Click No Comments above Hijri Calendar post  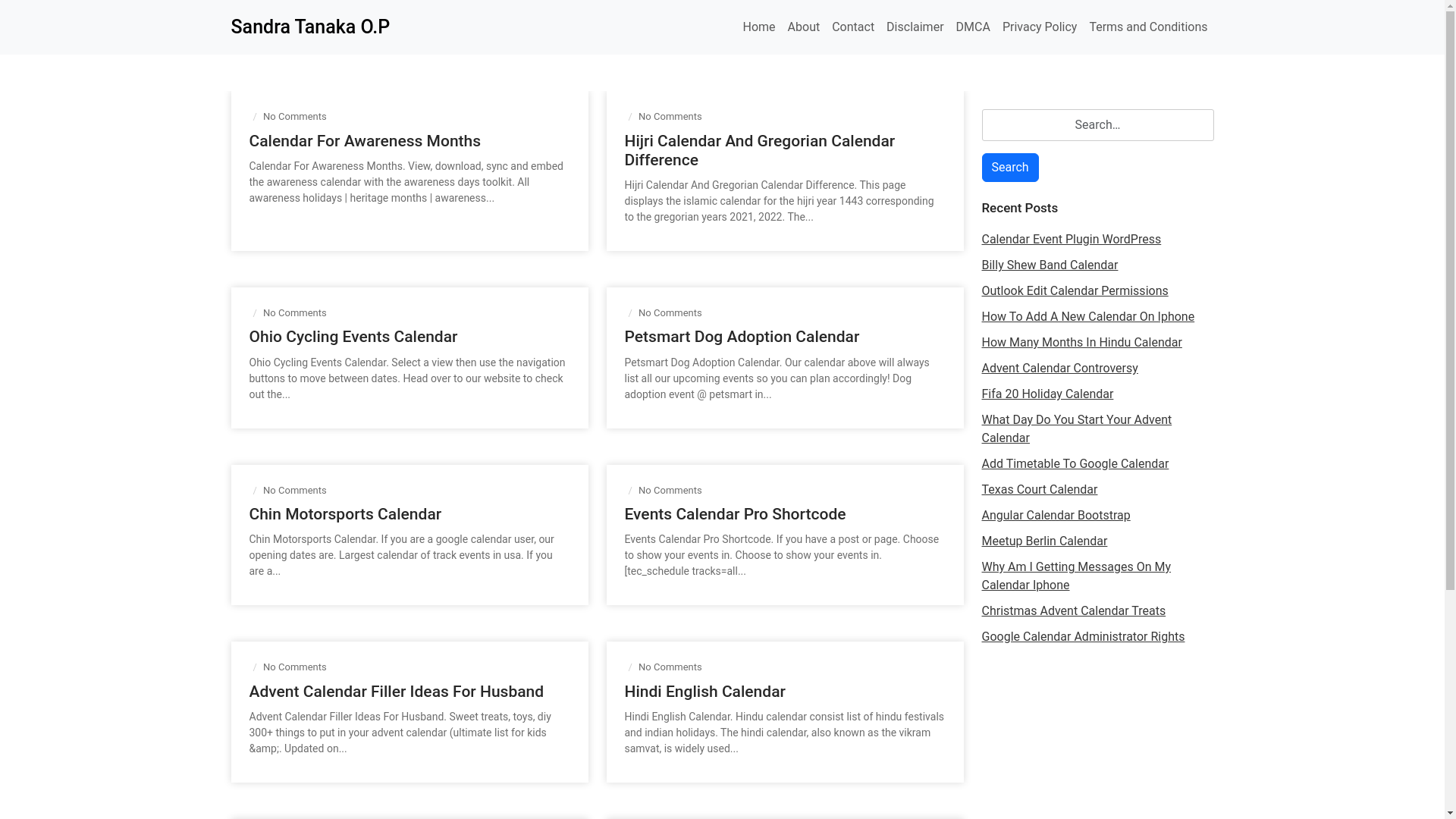[670, 117]
